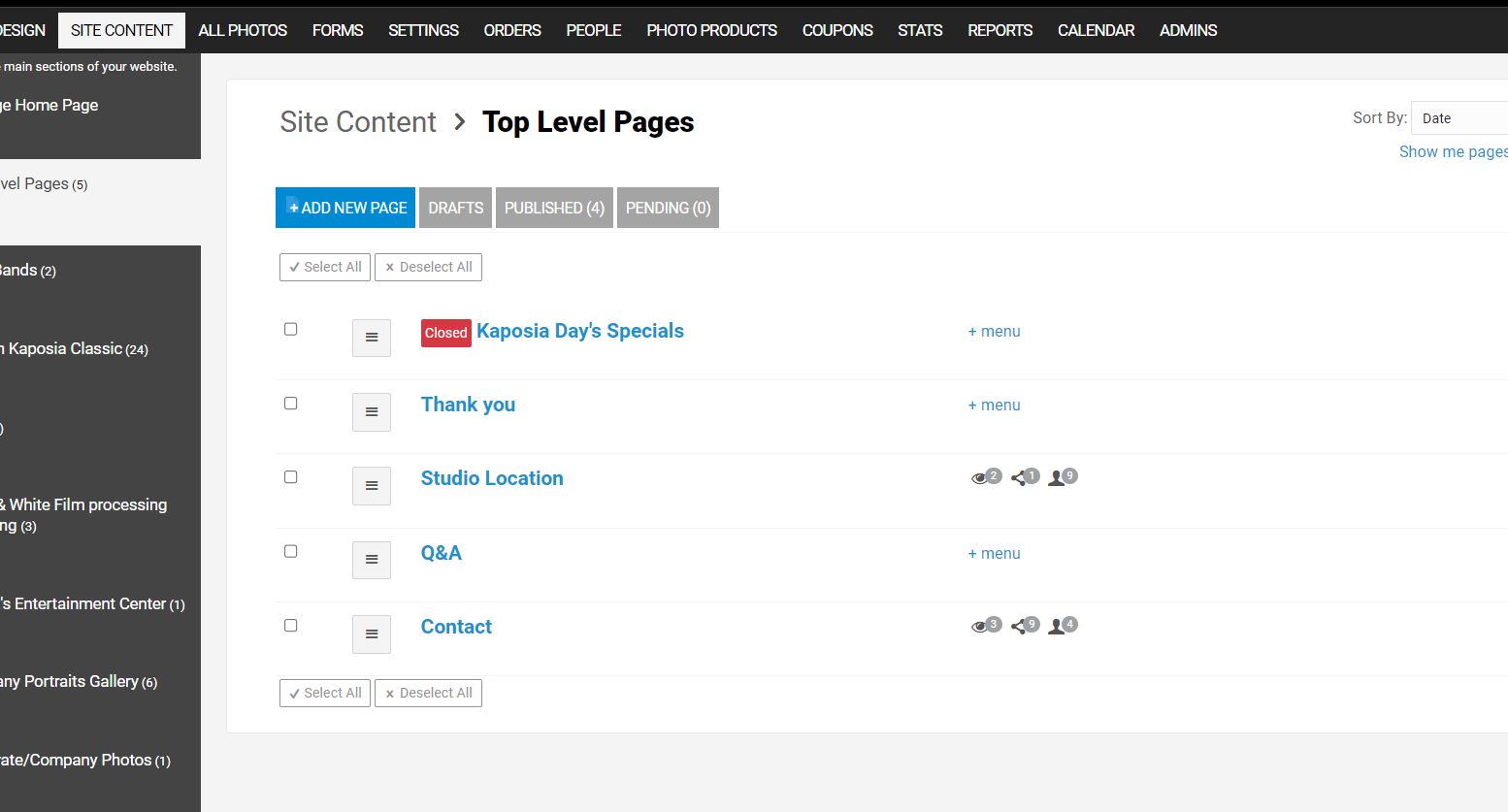
Task: Open PHOTO PRODUCTS section
Action: 711,30
